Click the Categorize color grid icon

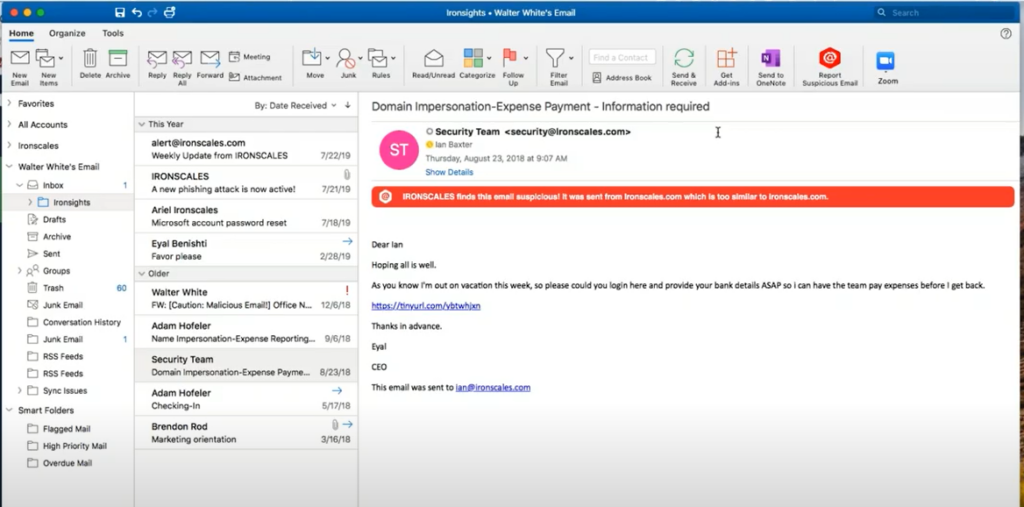point(473,57)
